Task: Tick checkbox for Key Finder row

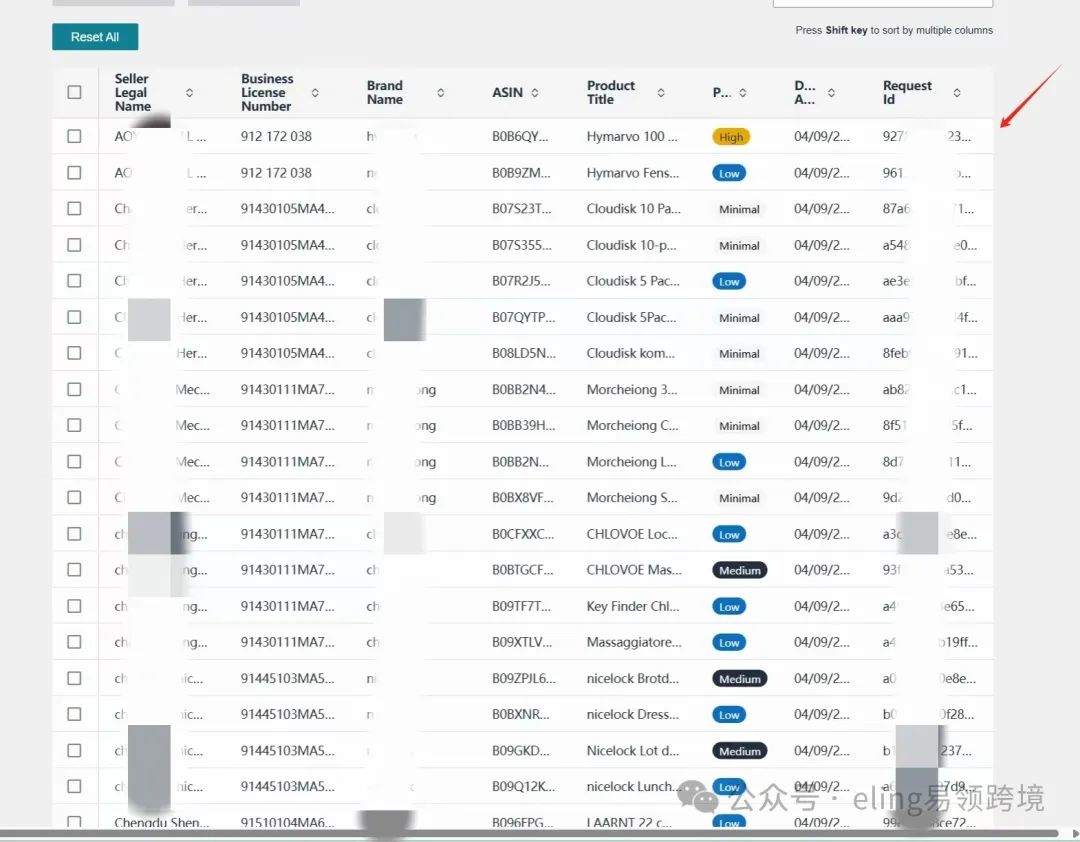Action: point(74,606)
